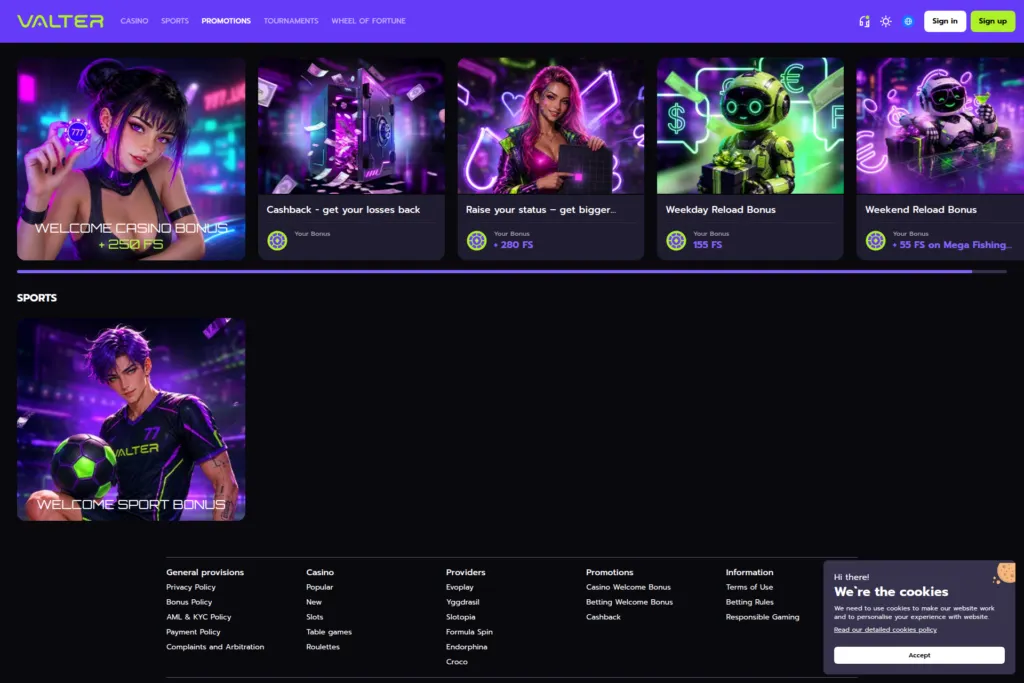The image size is (1024, 683).
Task: Open the Endorphina provider link
Action: coord(466,647)
